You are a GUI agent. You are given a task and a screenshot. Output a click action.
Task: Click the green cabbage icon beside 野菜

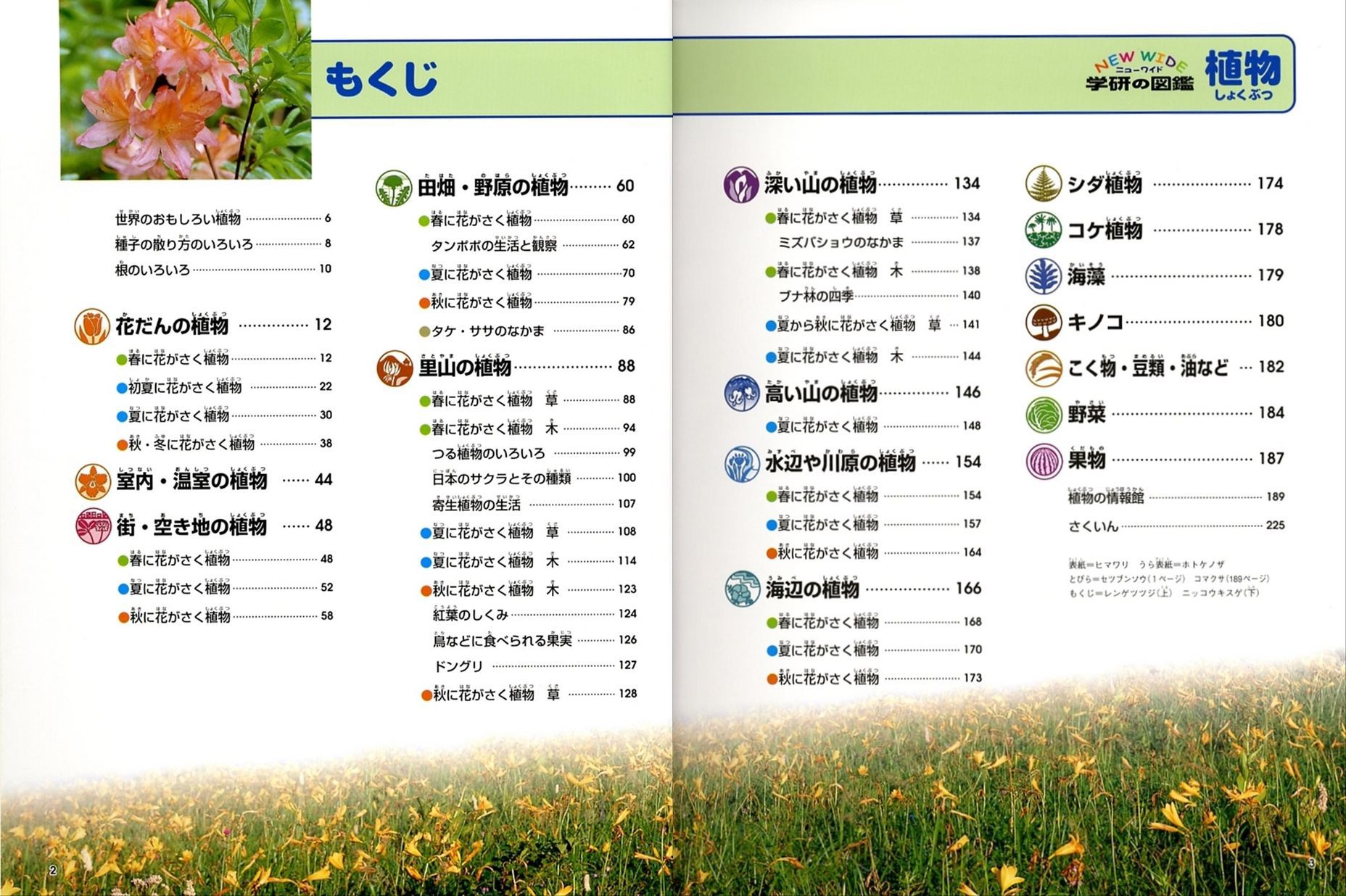point(1044,415)
